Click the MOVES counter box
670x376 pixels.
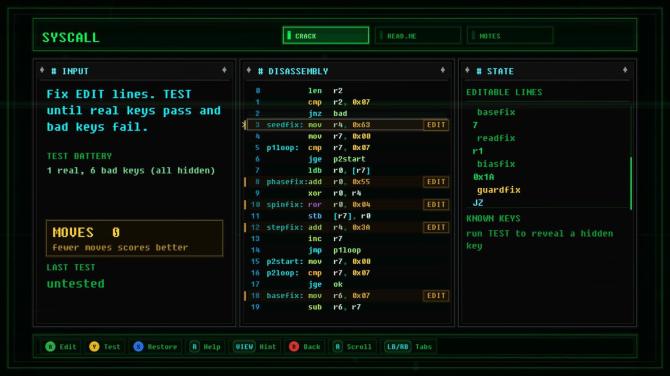[x=135, y=238]
